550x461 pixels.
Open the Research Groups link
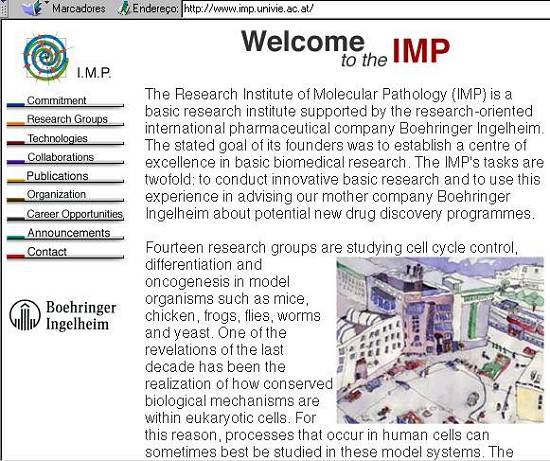(x=67, y=119)
